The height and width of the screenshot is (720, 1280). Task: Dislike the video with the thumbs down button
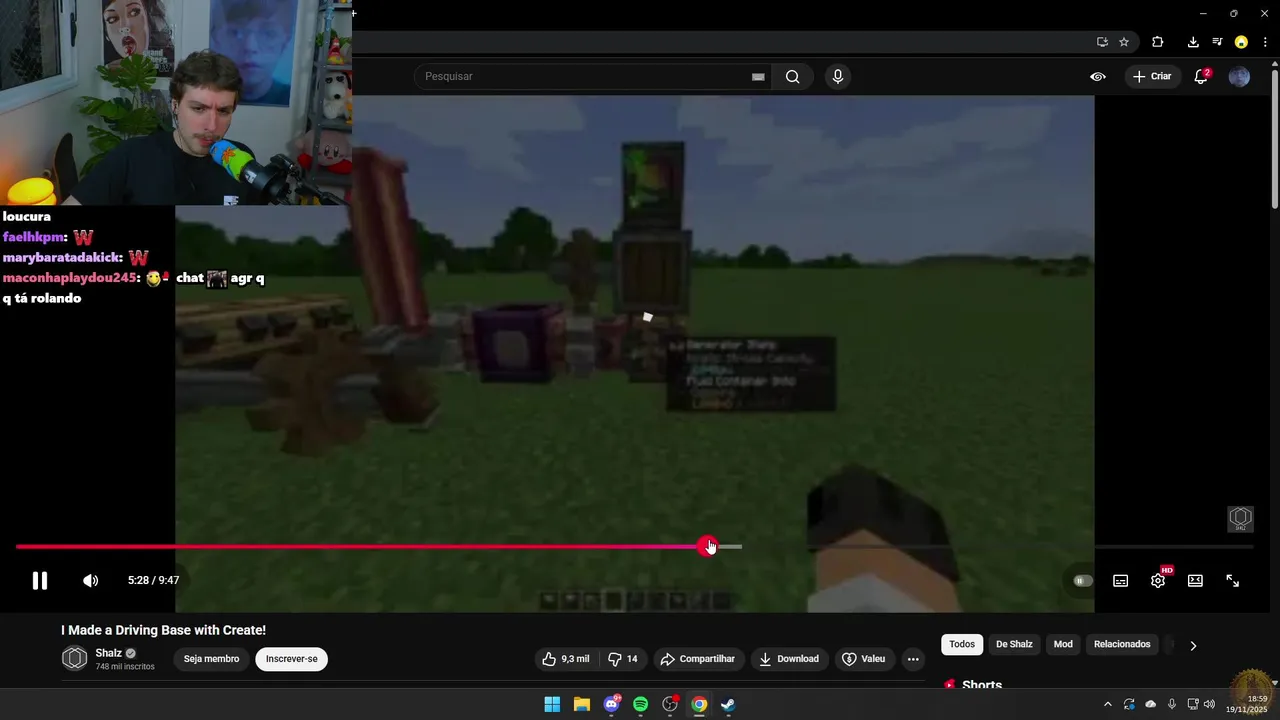pyautogui.click(x=623, y=659)
